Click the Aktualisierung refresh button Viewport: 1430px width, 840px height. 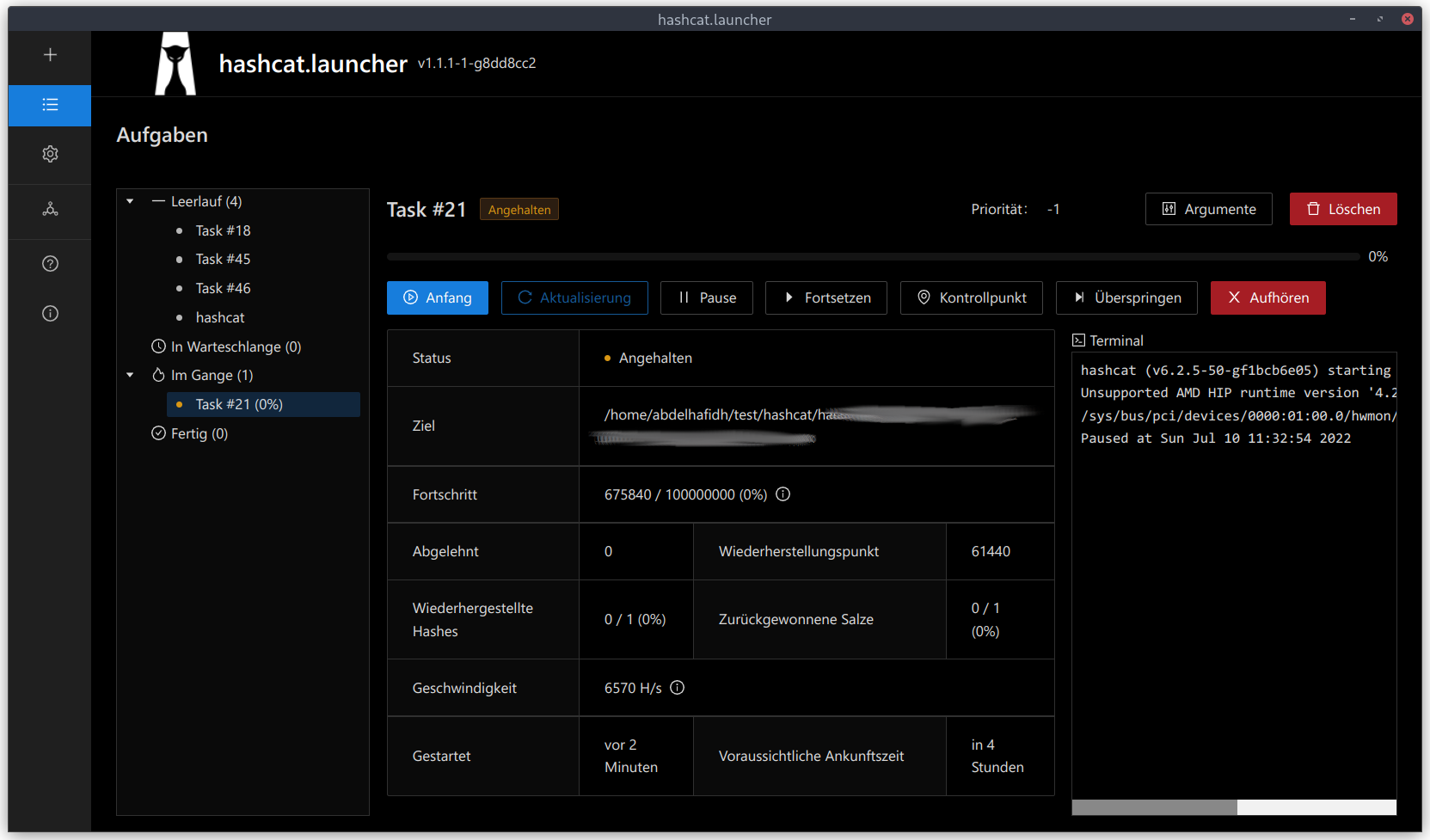[574, 297]
